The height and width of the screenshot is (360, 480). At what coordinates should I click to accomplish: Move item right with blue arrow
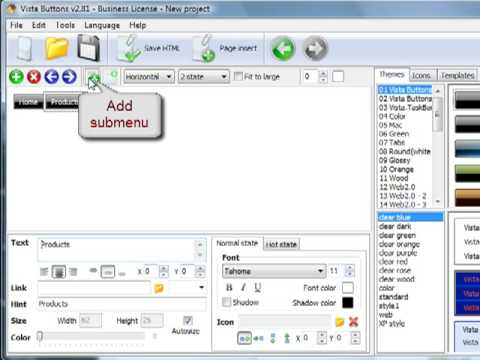tap(69, 77)
